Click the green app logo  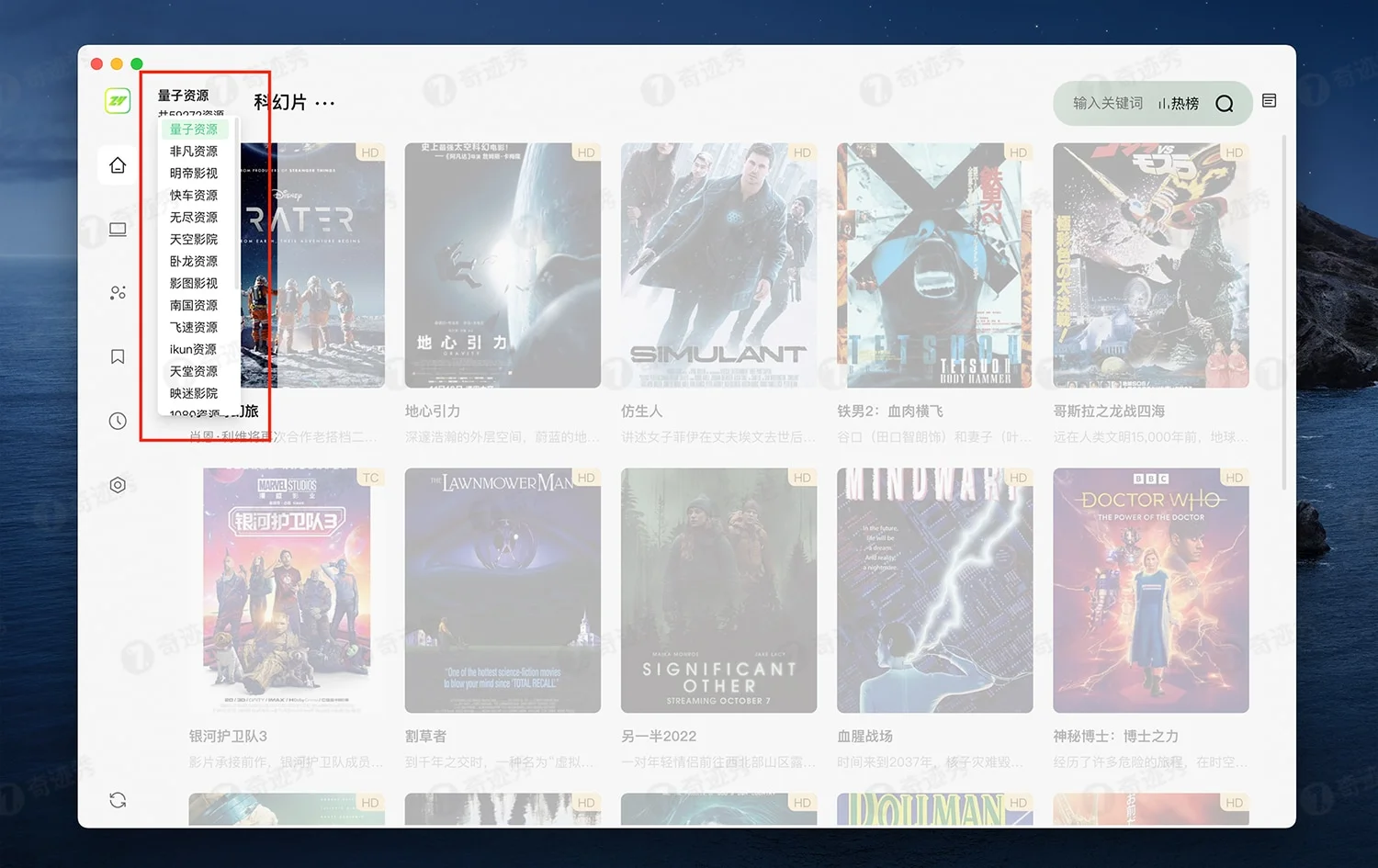(118, 101)
